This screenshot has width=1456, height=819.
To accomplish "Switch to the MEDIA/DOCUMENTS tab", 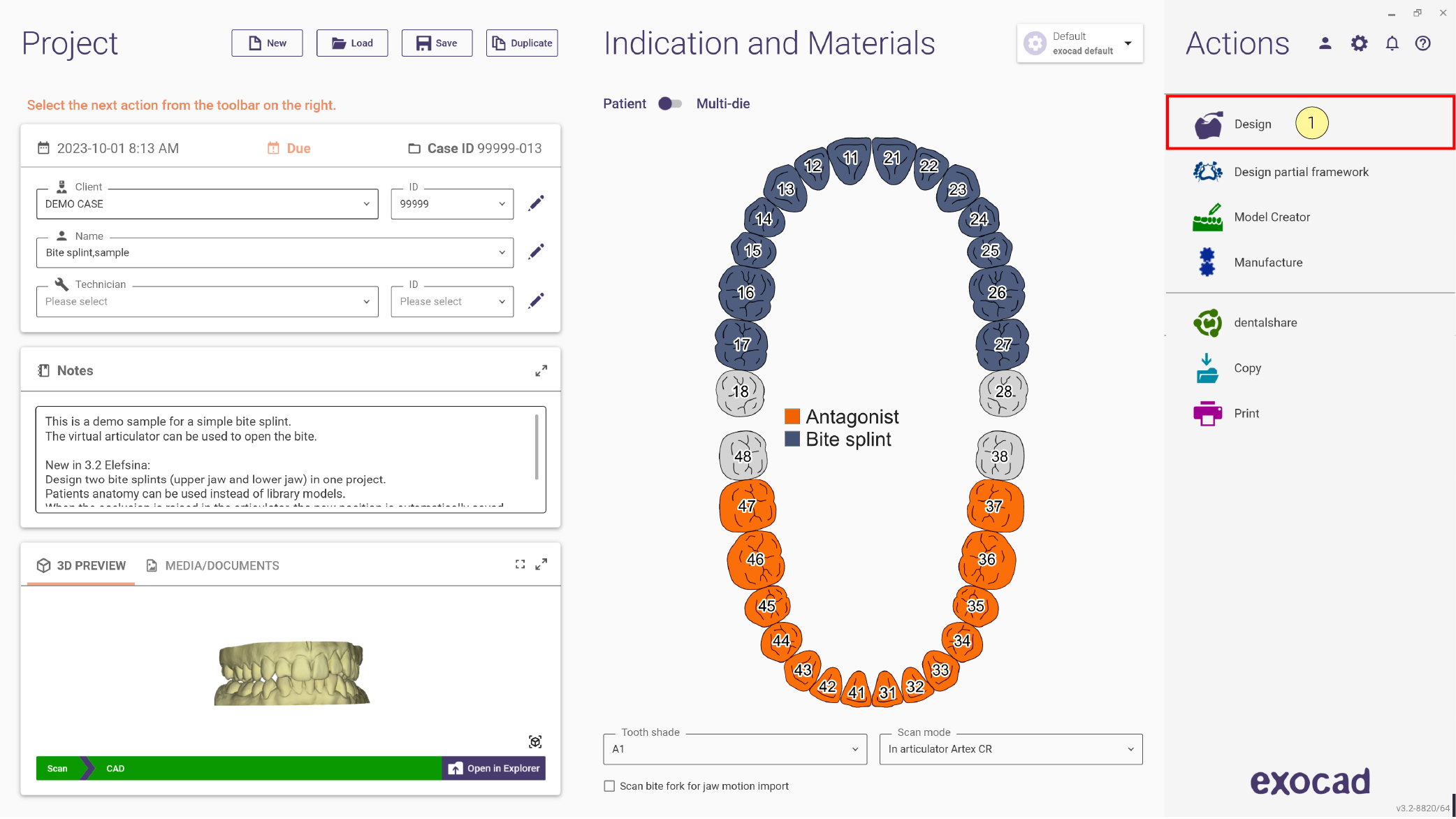I will pyautogui.click(x=212, y=566).
